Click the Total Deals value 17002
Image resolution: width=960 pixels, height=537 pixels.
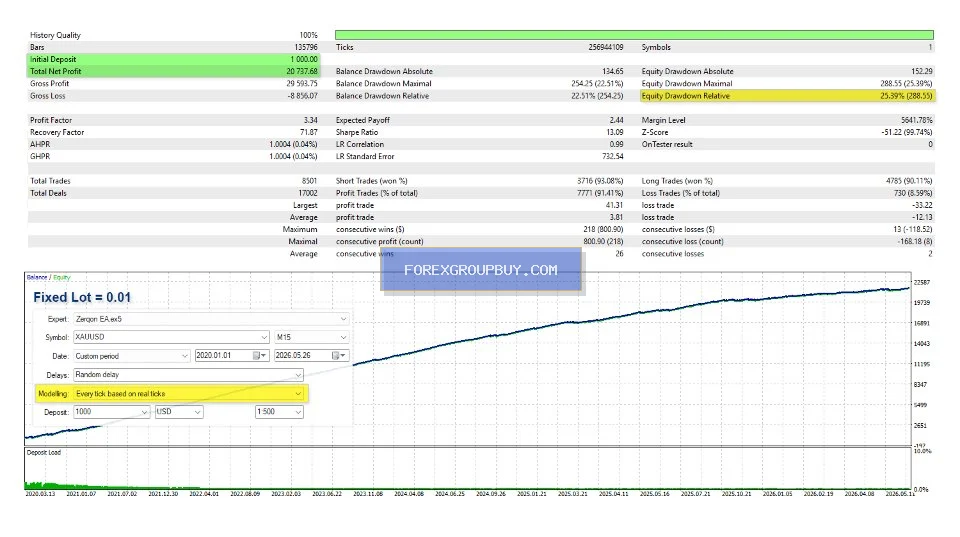pyautogui.click(x=308, y=193)
